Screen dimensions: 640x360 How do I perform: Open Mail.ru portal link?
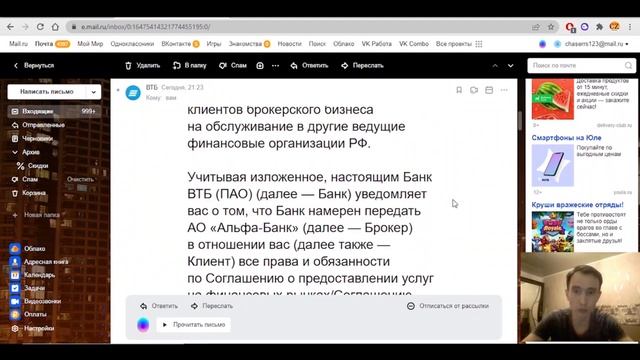18,44
